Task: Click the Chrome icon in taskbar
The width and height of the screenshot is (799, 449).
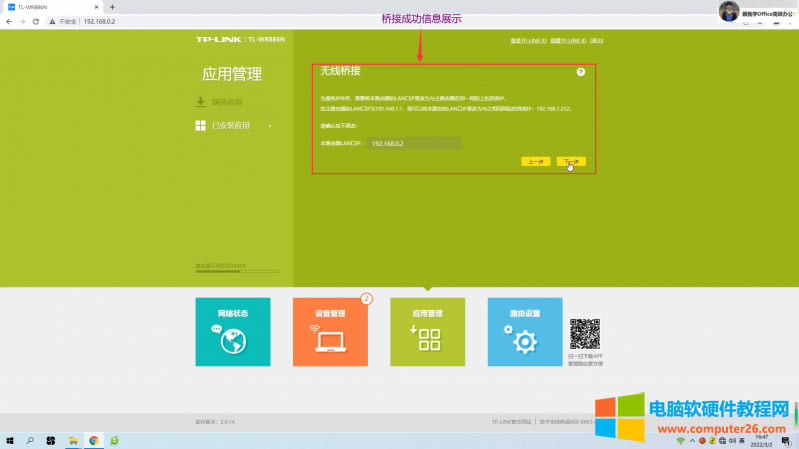Action: [93, 440]
